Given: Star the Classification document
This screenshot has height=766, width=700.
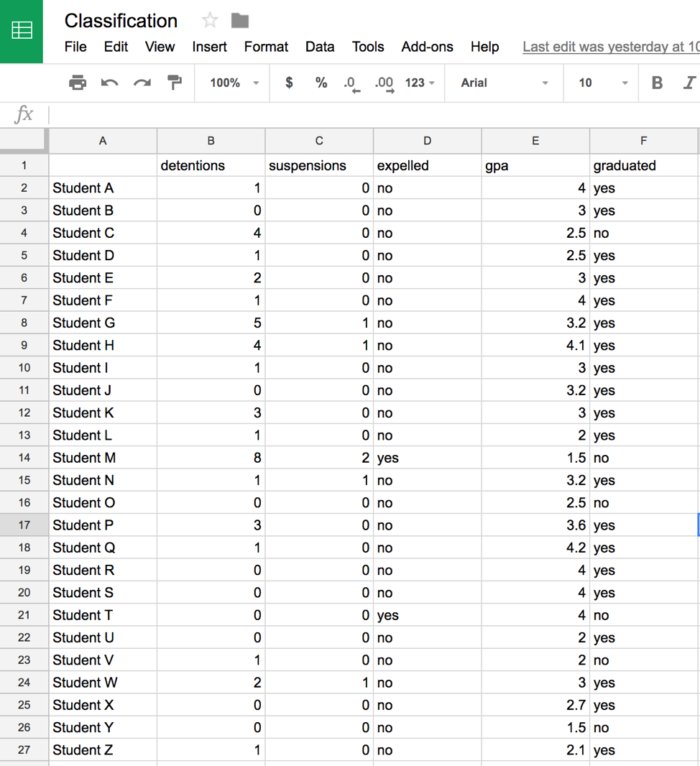Looking at the screenshot, I should tap(210, 21).
